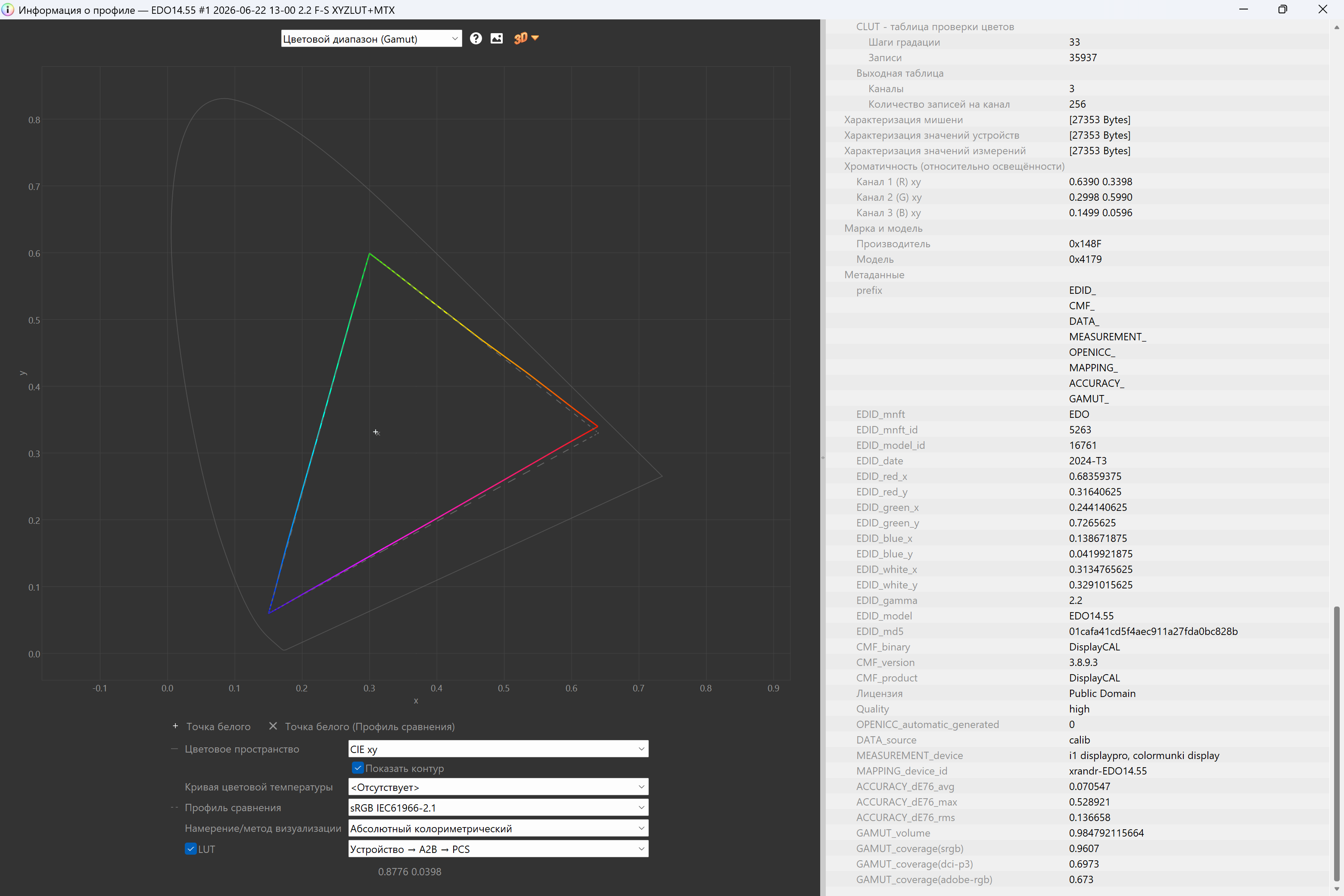Click the 'Профиль сравнения' label
This screenshot has height=896, width=1344.
click(x=233, y=808)
